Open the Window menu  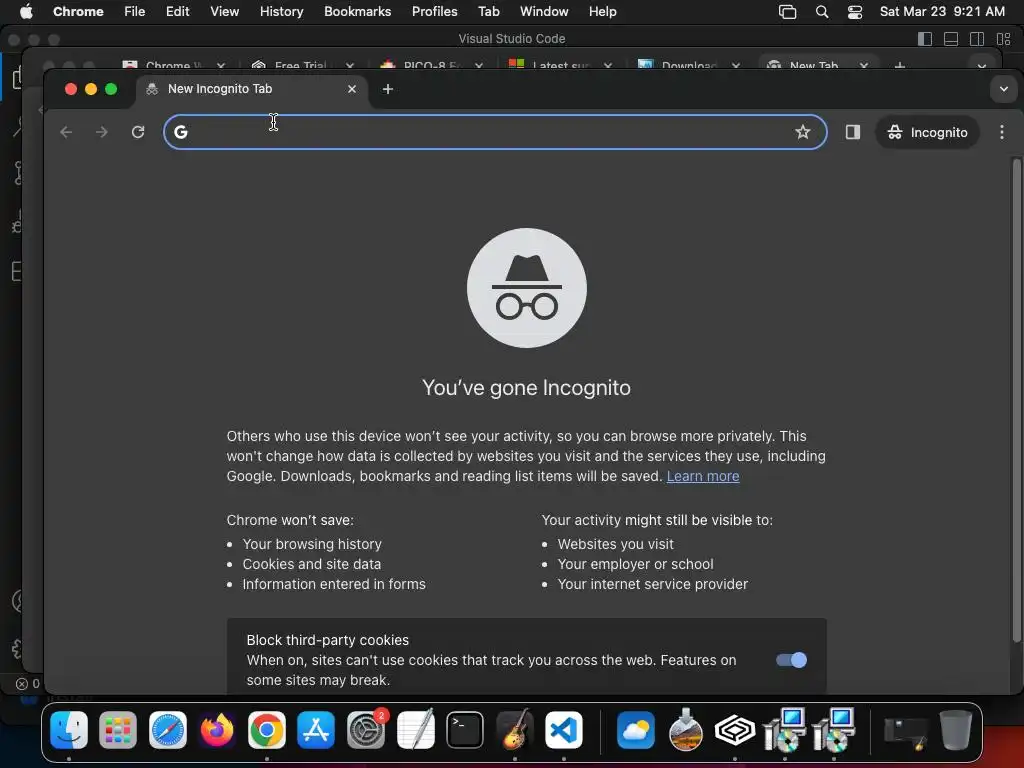[x=544, y=12]
